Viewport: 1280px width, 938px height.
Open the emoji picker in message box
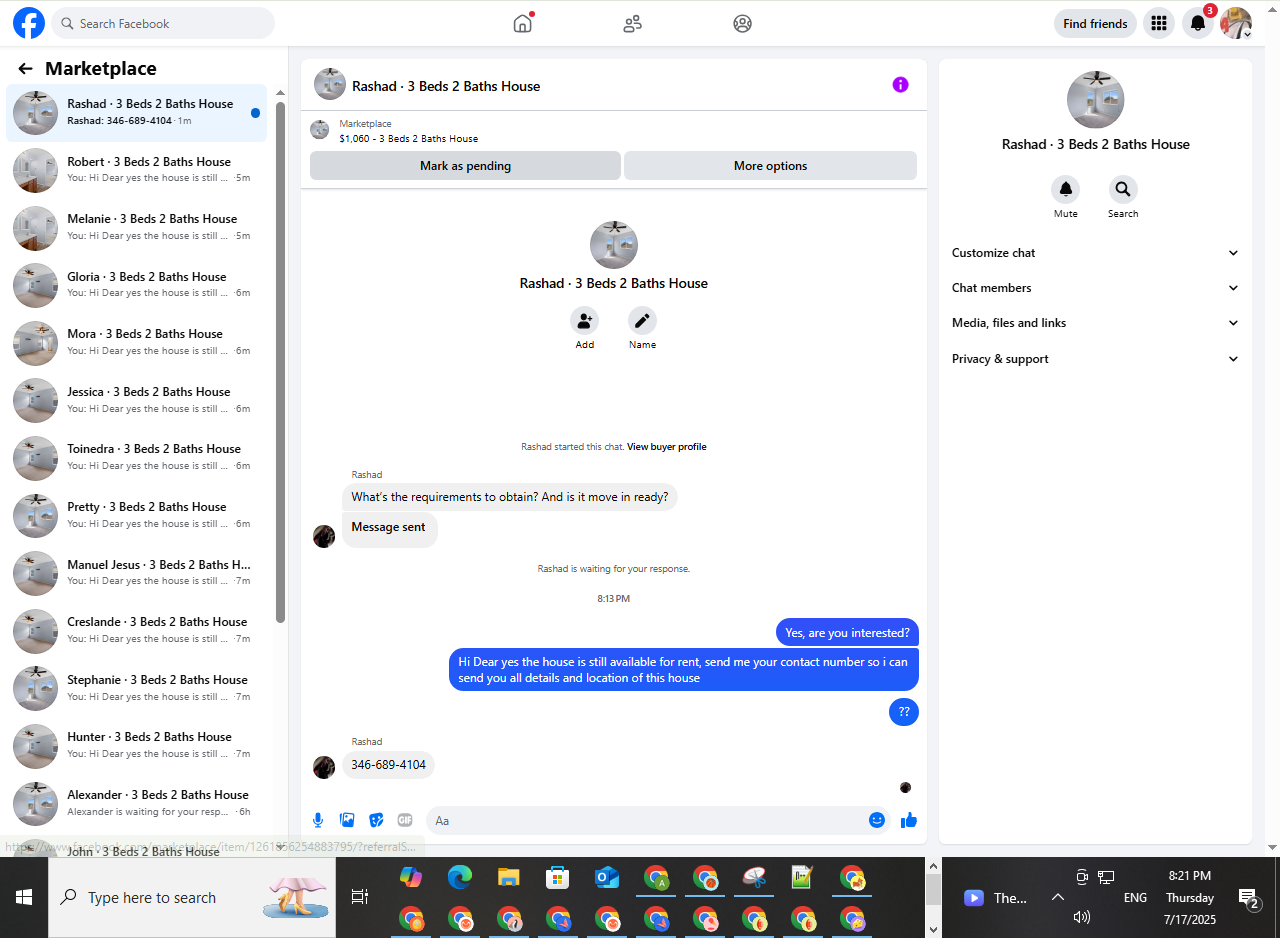pyautogui.click(x=877, y=820)
